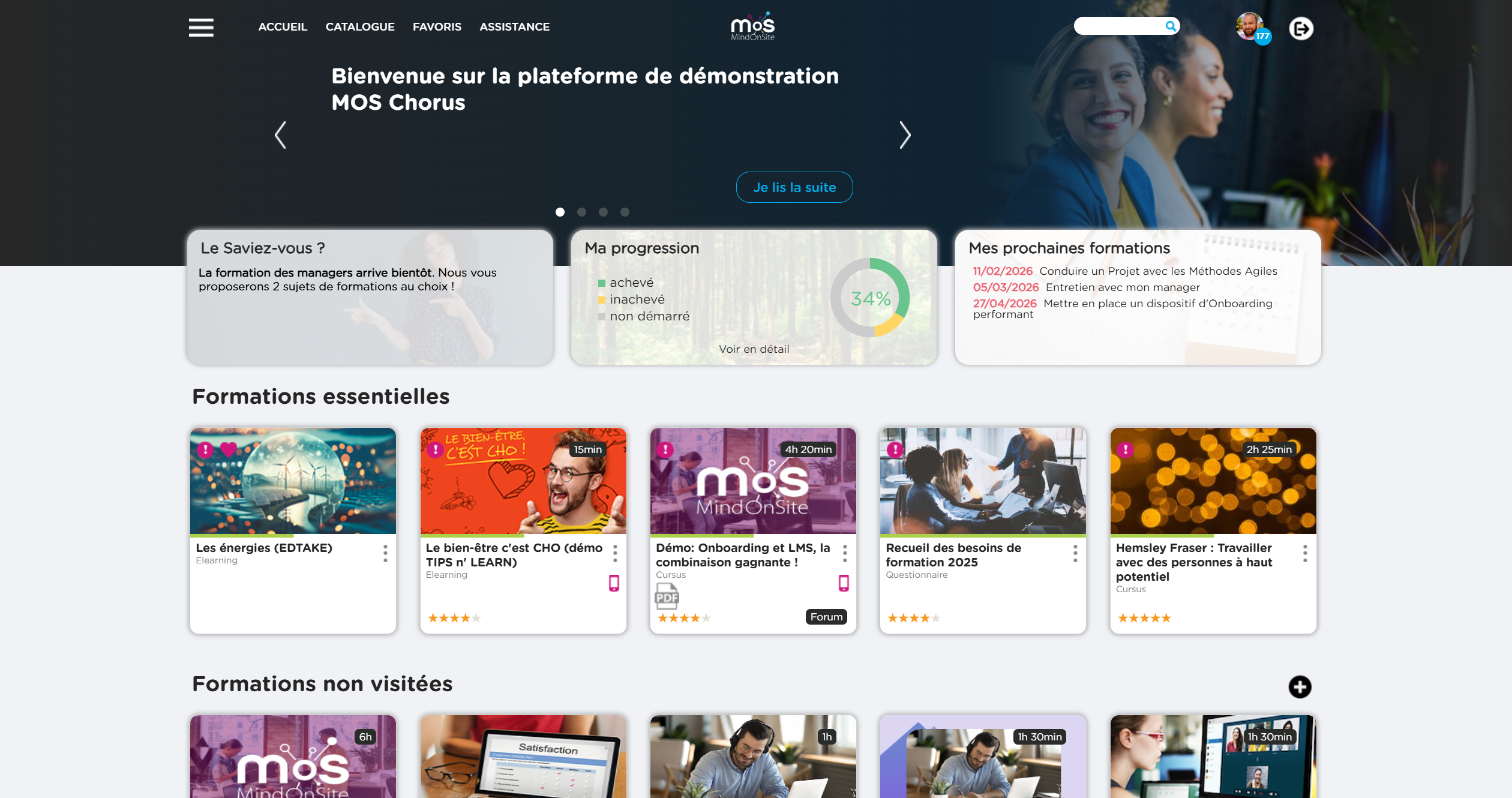This screenshot has height=798, width=1512.
Task: Click the 34% progress donut chart
Action: (870, 298)
